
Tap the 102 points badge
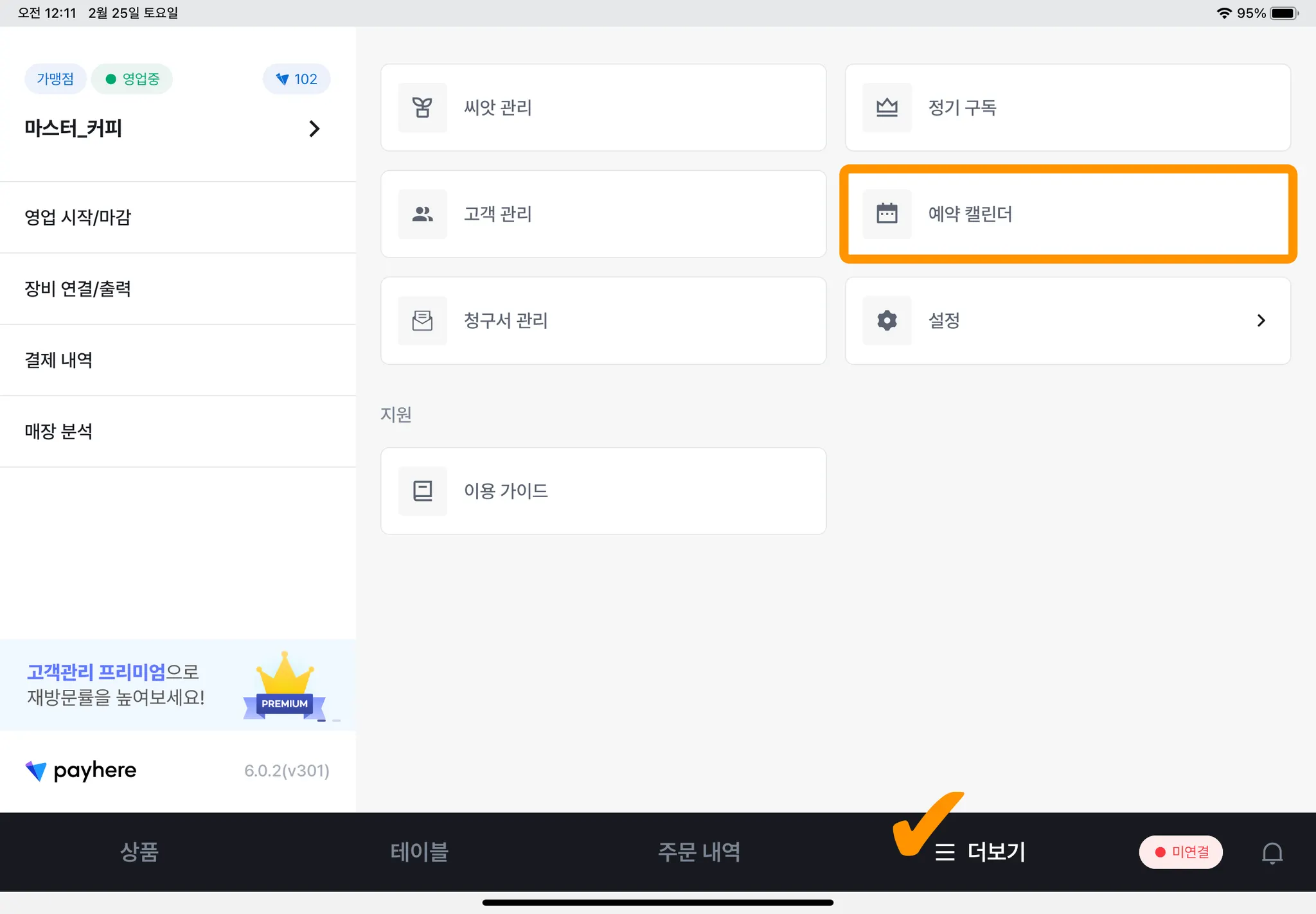point(296,79)
